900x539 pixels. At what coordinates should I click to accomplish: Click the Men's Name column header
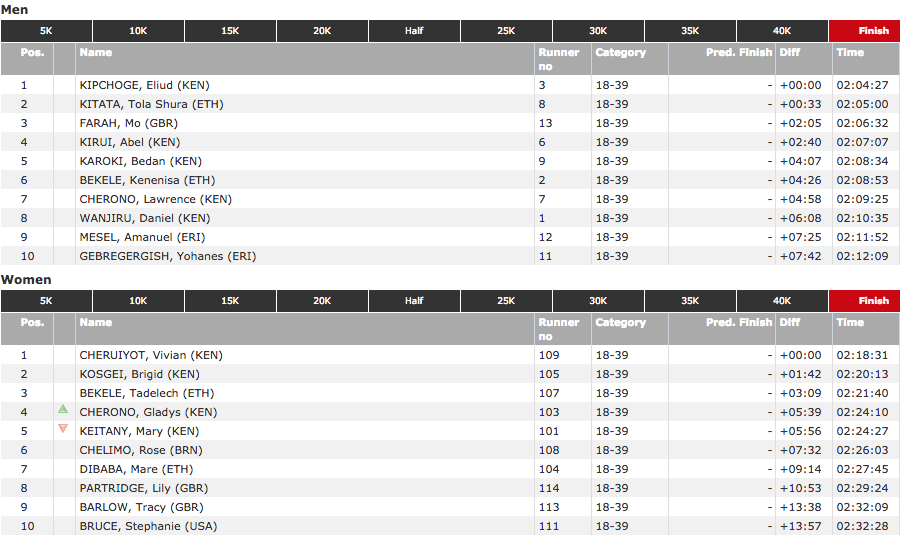coord(96,53)
